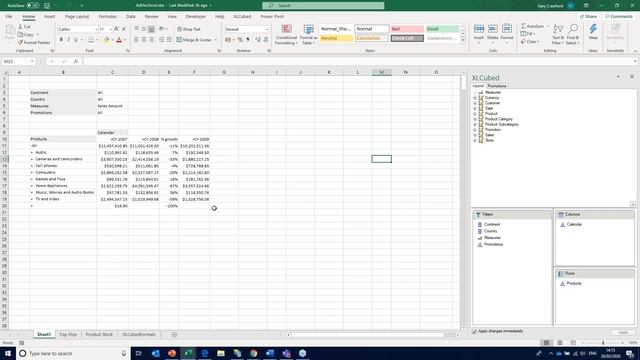This screenshot has width=640, height=360.
Task: Toggle the AutoSave switch
Action: (x=33, y=6)
